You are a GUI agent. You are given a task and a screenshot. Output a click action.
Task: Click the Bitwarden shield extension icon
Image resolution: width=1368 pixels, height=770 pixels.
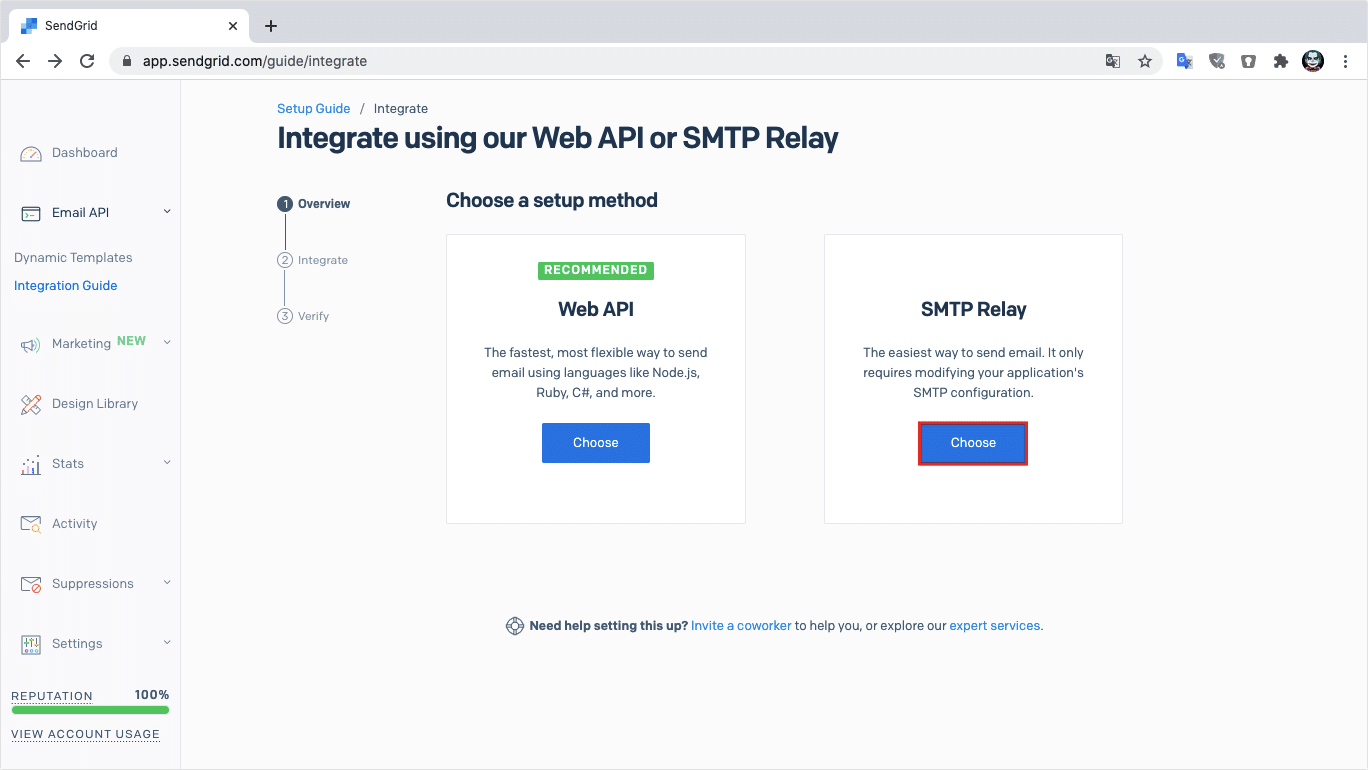(x=1248, y=61)
